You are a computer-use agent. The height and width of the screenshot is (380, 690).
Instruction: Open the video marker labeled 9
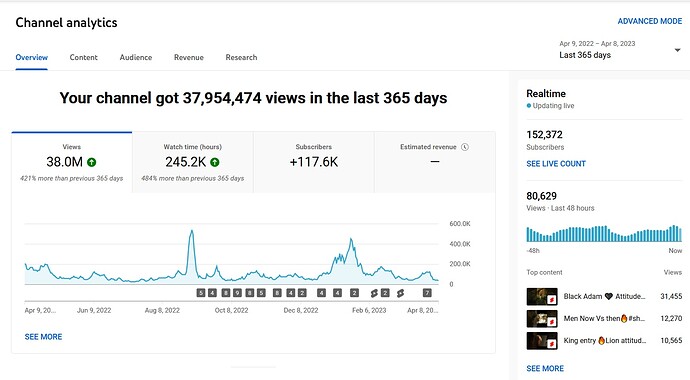(x=237, y=293)
